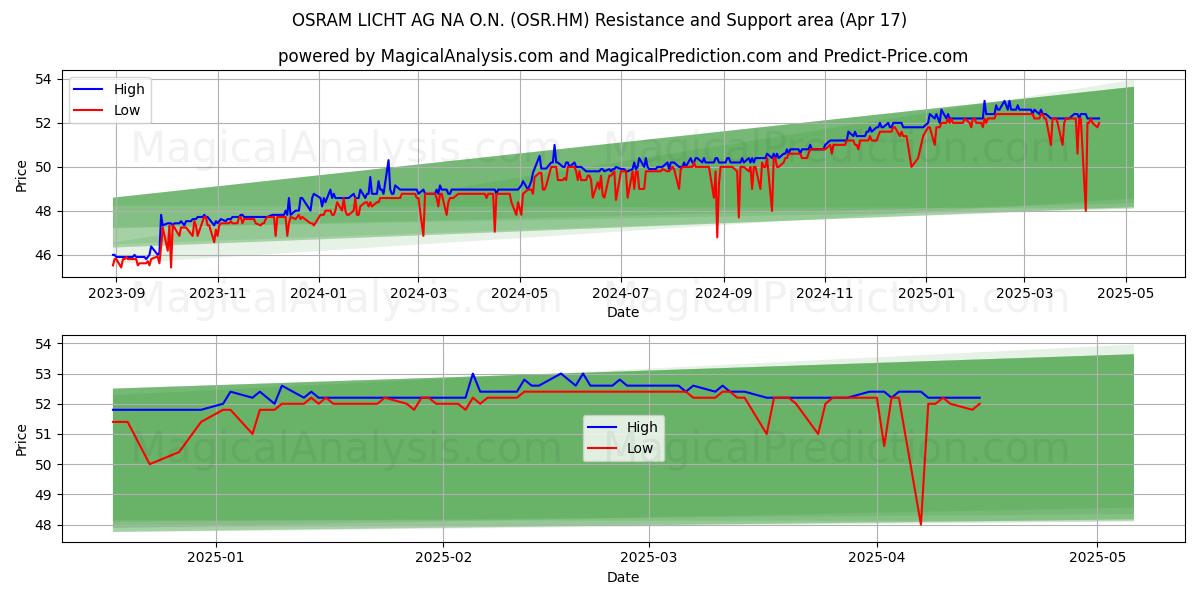Click the 2023-09 tick label on top chart
Screen dimensions: 1200x600
pos(117,295)
